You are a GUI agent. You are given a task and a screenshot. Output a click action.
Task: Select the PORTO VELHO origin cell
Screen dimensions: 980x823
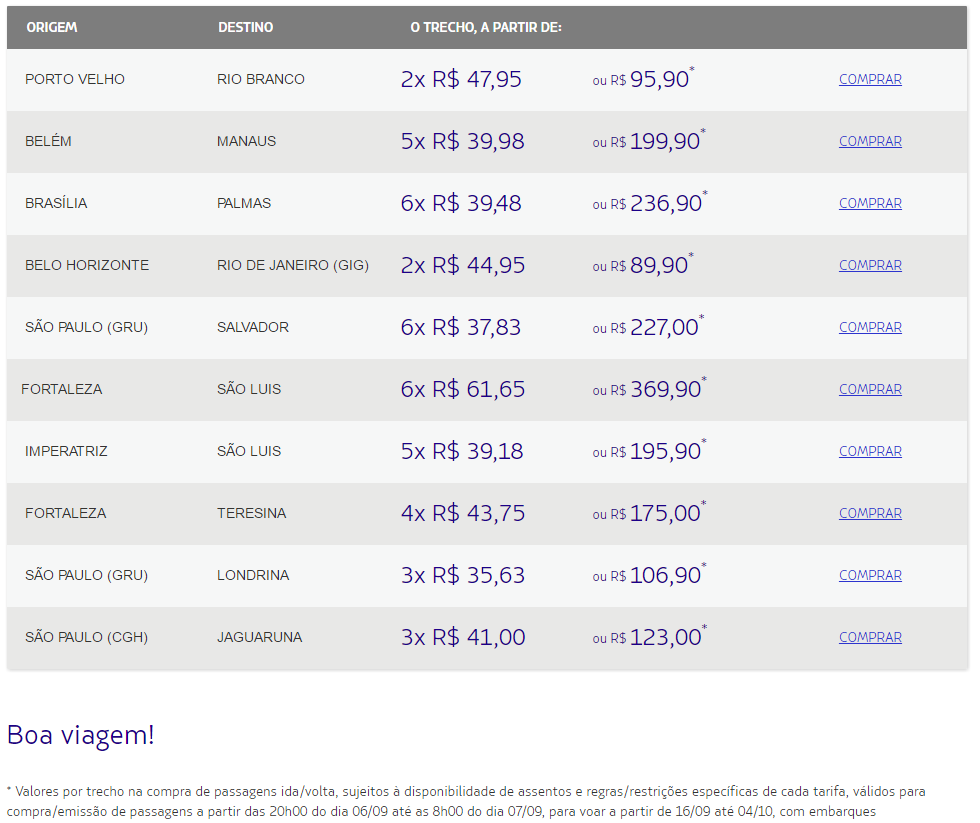click(75, 79)
